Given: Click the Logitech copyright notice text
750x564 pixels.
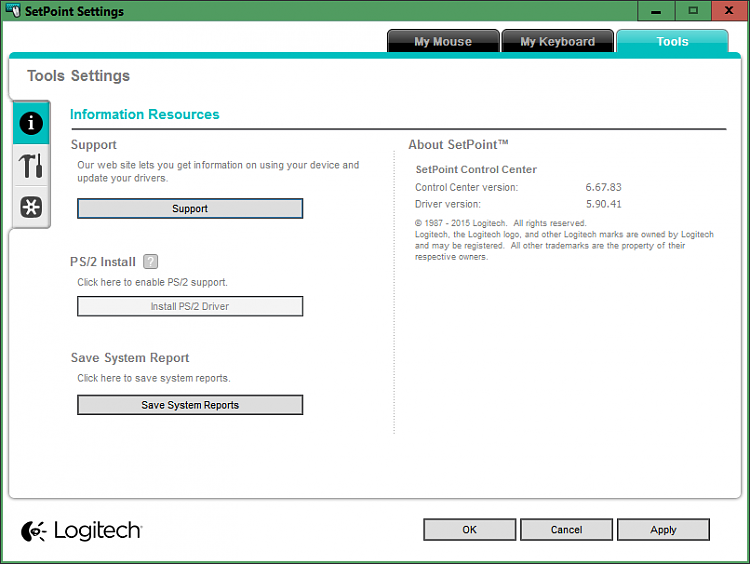Looking at the screenshot, I should (x=564, y=240).
